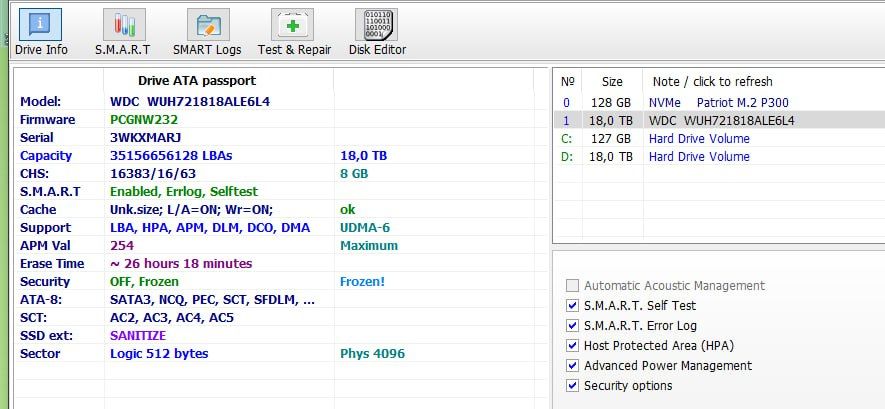Click the model value WDC WUH721818ALE6L4 in passport

click(x=190, y=102)
